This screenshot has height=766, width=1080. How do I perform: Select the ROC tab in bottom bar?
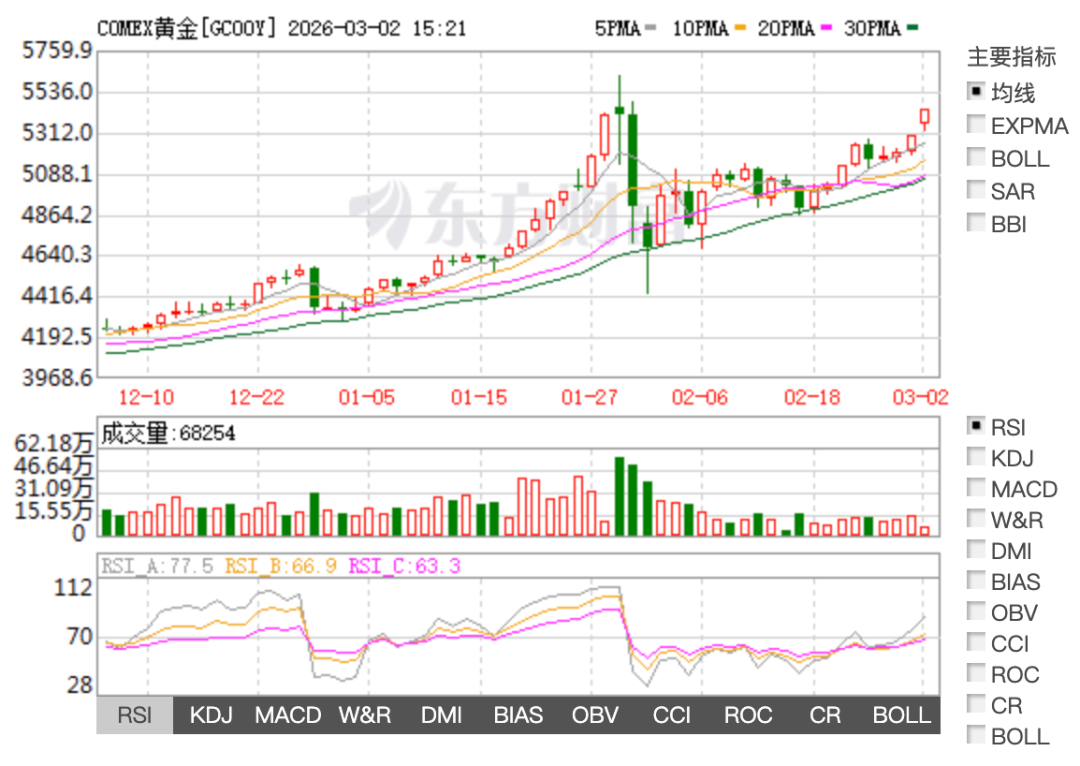pyautogui.click(x=748, y=715)
